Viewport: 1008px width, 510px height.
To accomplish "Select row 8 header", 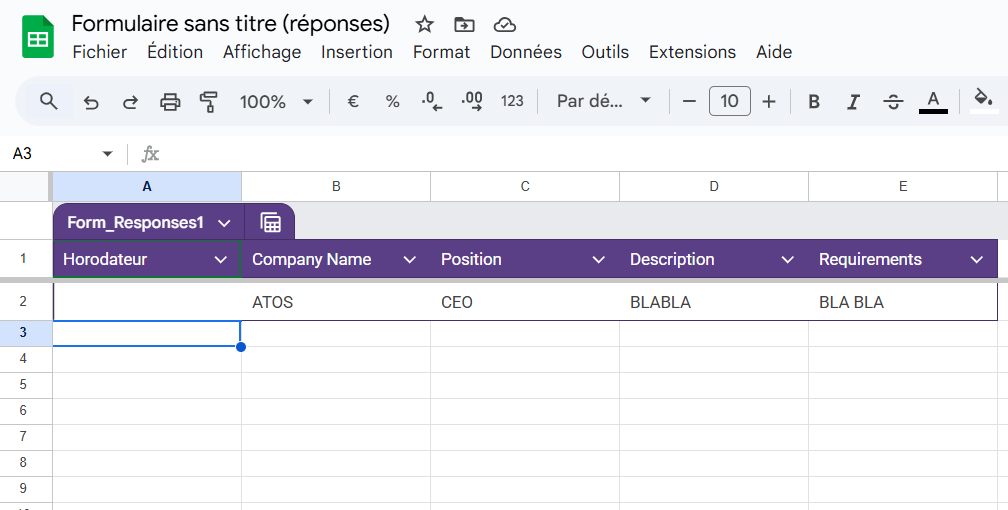I will (24, 462).
